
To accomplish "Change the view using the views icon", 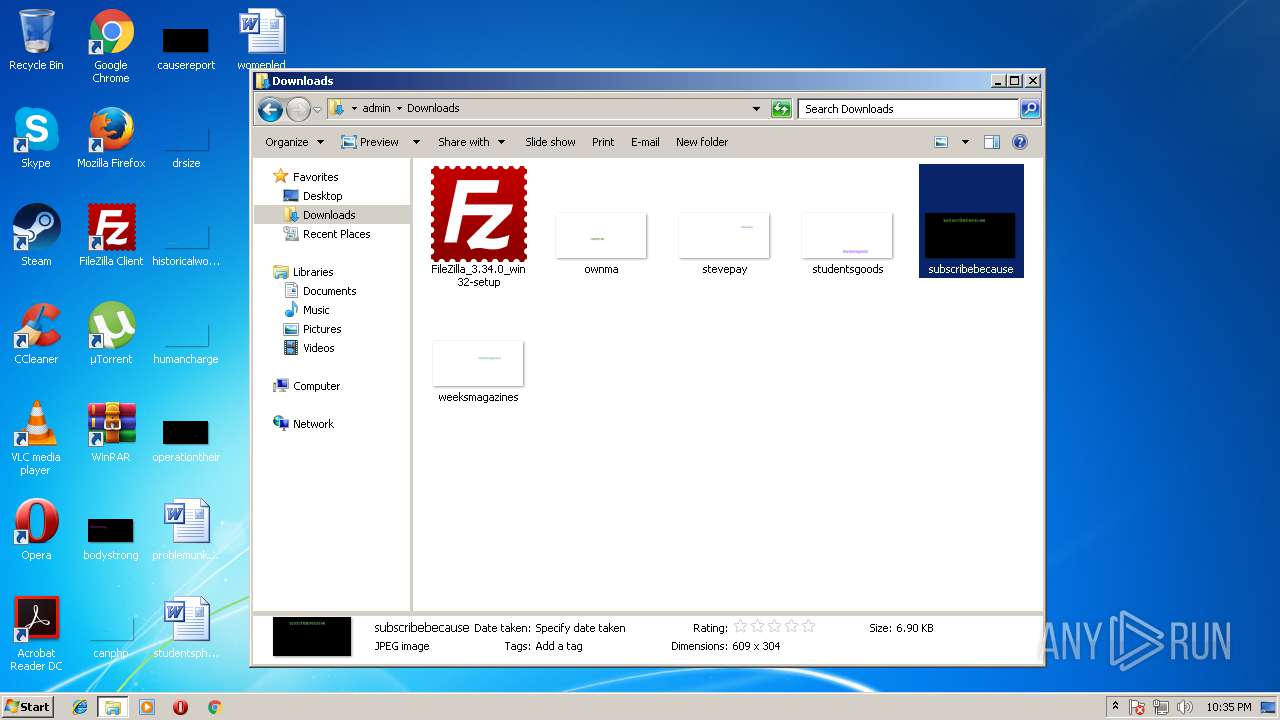I will click(942, 142).
